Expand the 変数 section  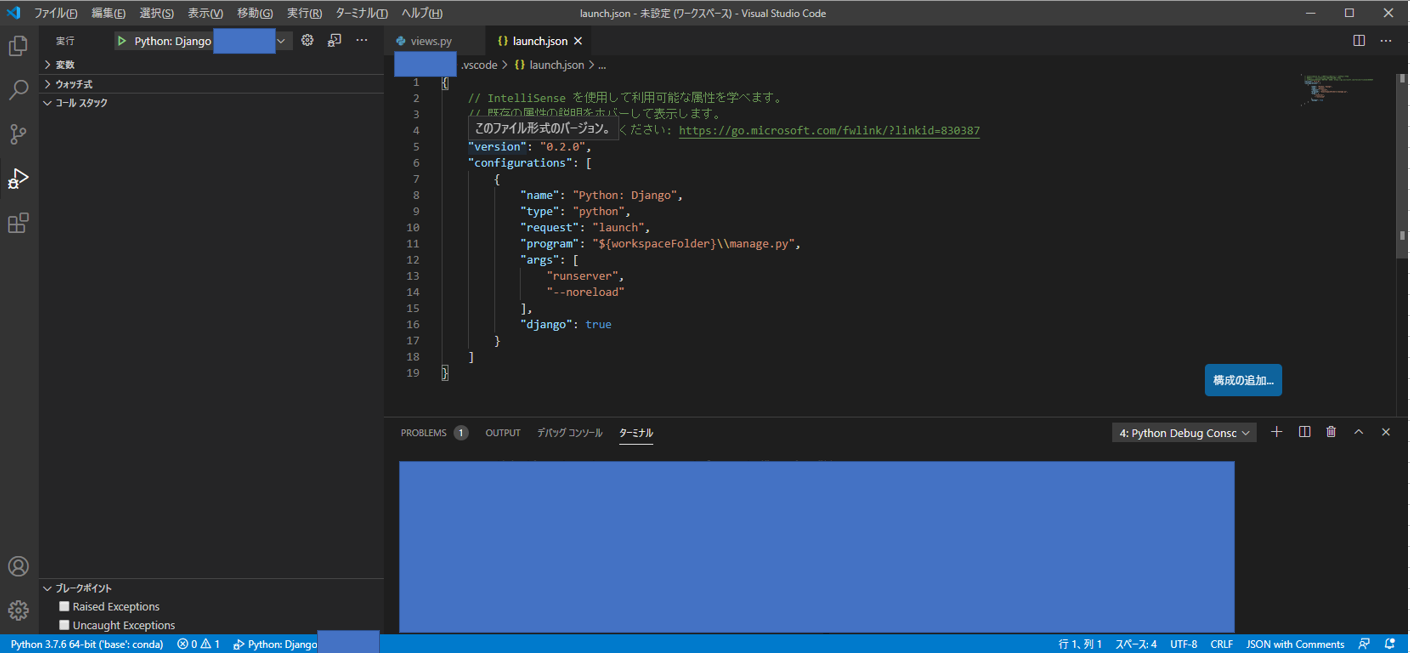coord(211,64)
